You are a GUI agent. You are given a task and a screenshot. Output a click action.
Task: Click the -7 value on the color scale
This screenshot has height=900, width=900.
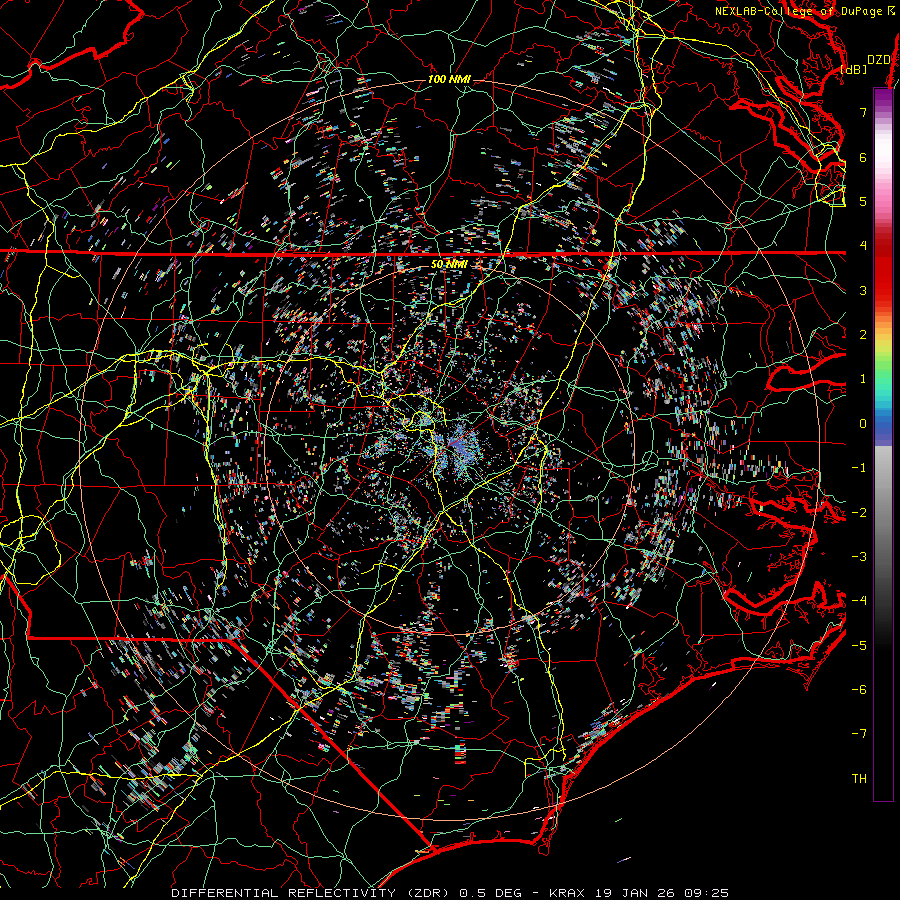coord(859,734)
